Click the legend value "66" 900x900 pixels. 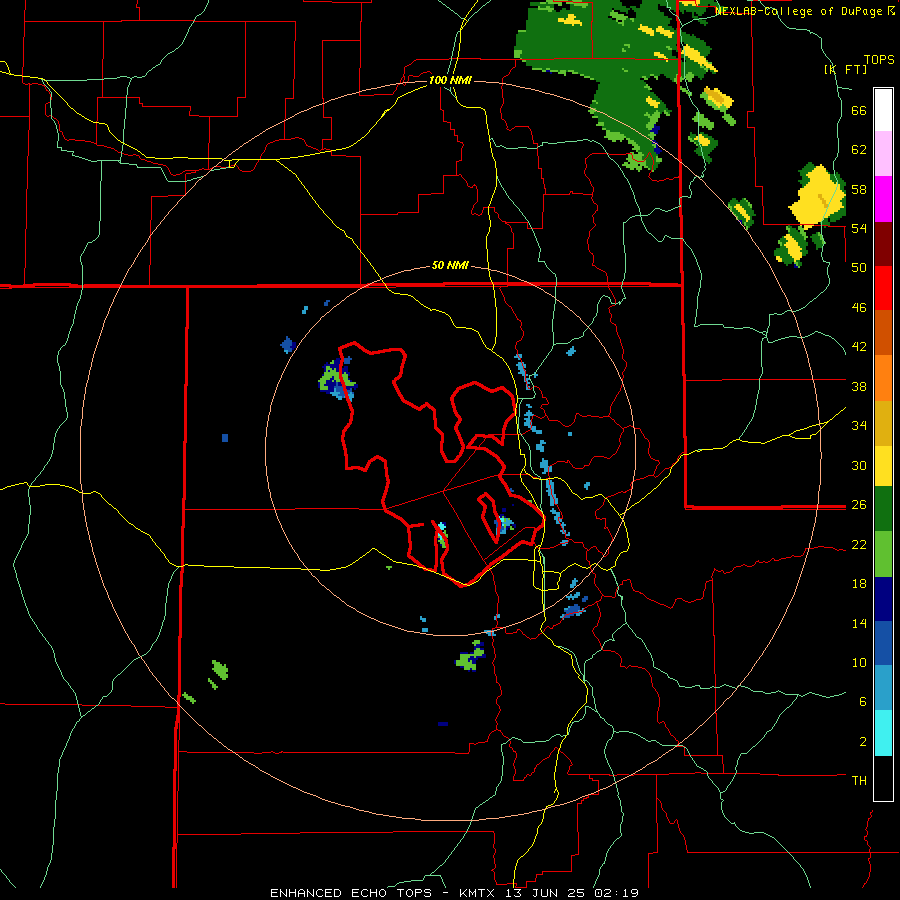tap(859, 110)
